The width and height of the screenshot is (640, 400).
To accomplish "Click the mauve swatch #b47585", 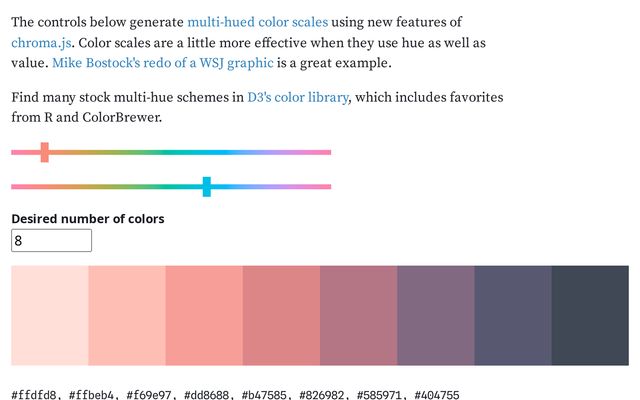I will [x=358, y=316].
